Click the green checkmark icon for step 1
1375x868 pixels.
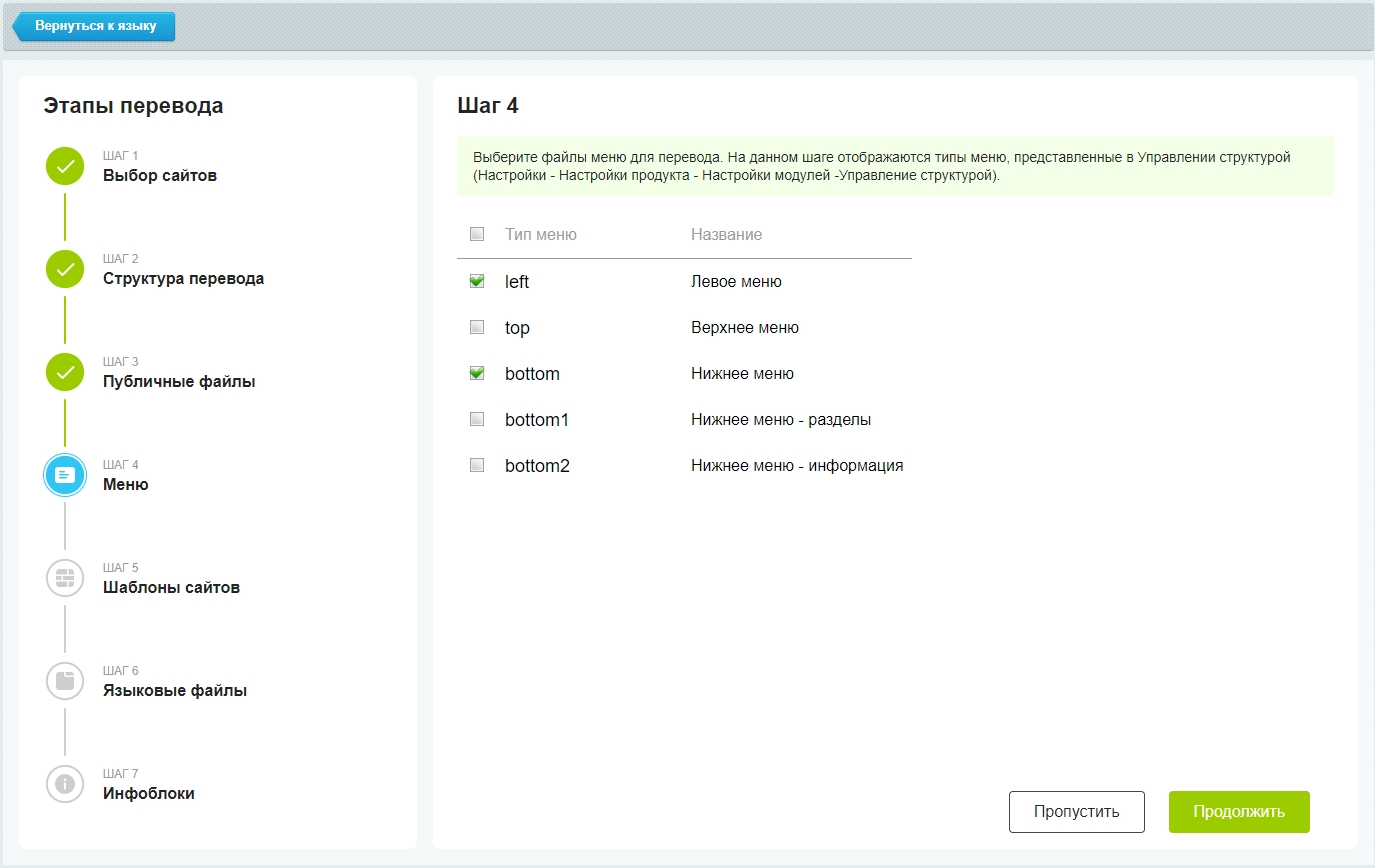(65, 166)
